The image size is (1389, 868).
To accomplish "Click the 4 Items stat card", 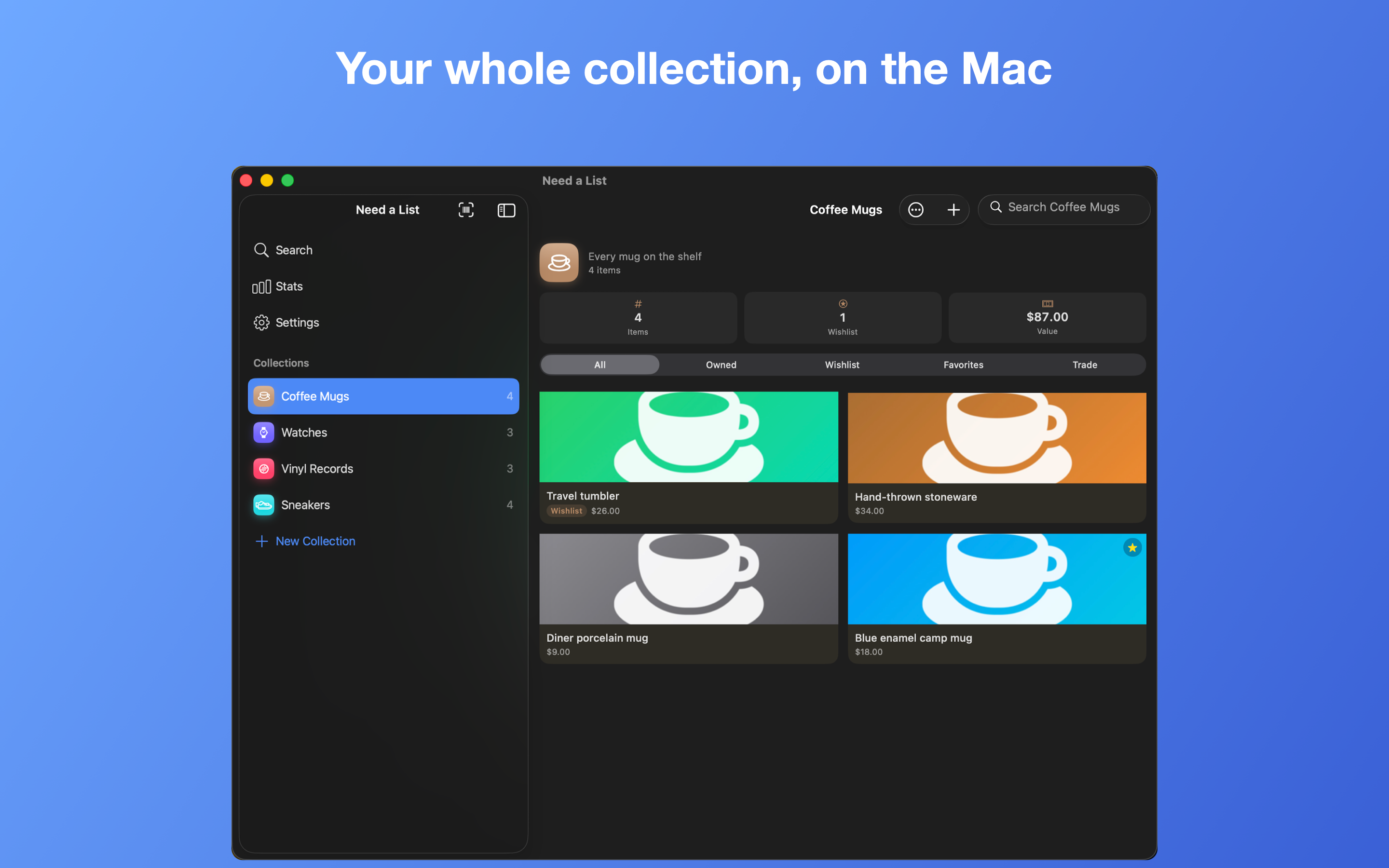I will (x=638, y=318).
